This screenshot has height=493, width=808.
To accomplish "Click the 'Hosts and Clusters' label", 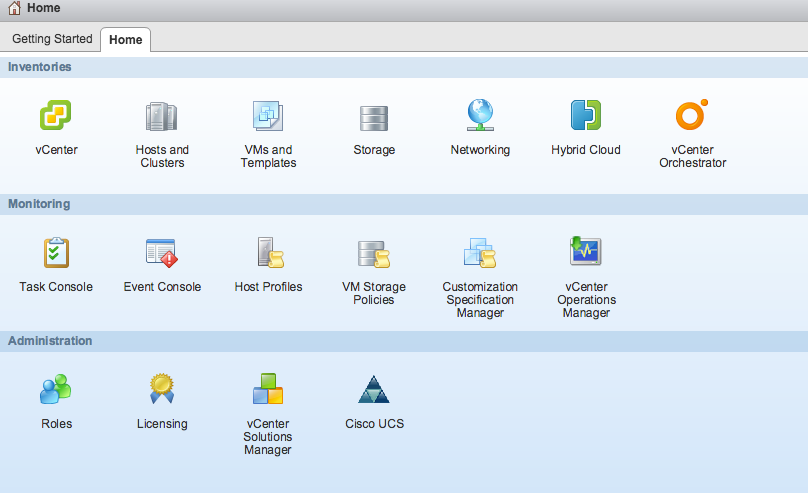I will [162, 156].
